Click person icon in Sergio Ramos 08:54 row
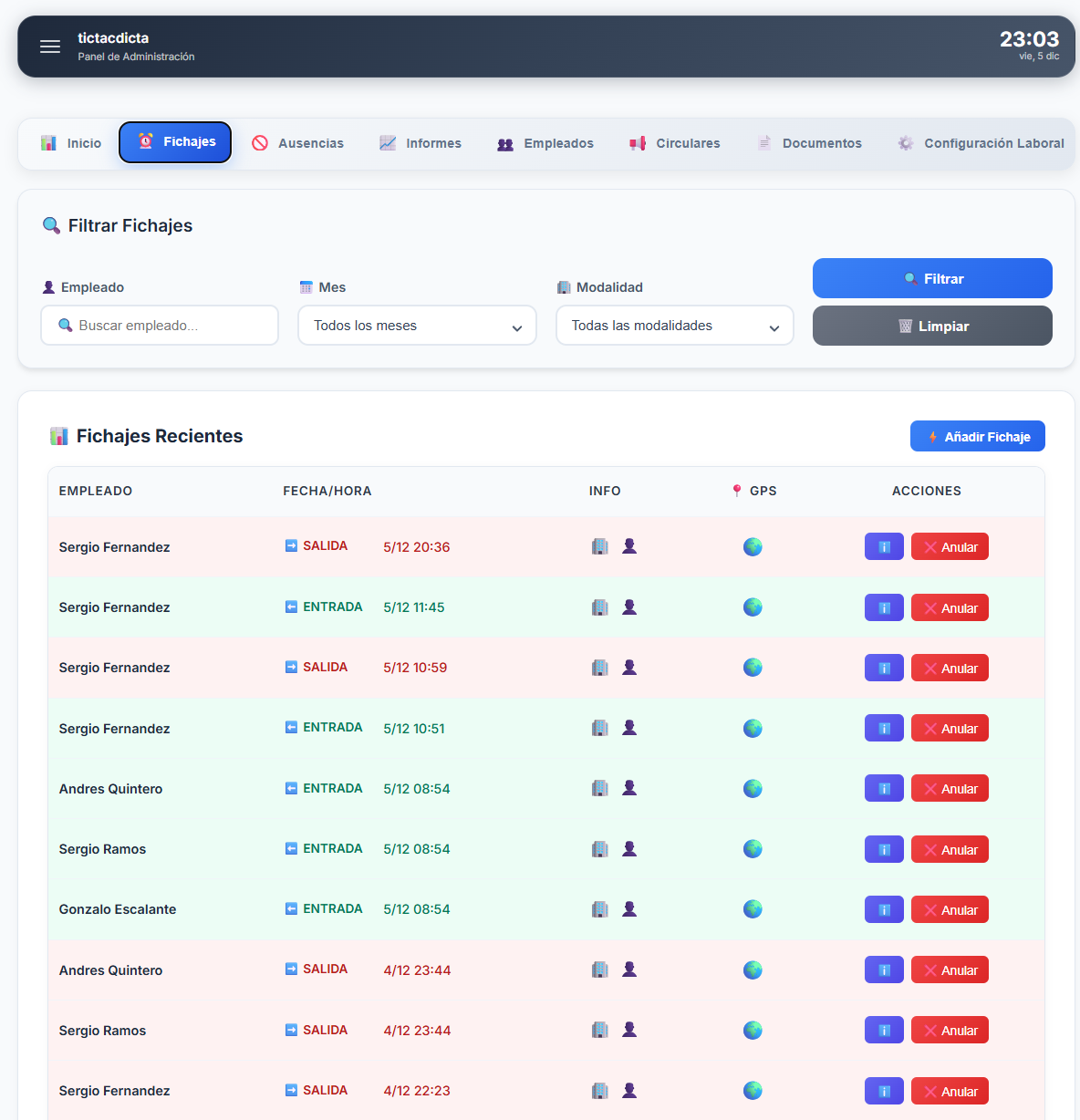The height and width of the screenshot is (1120, 1080). [x=629, y=849]
